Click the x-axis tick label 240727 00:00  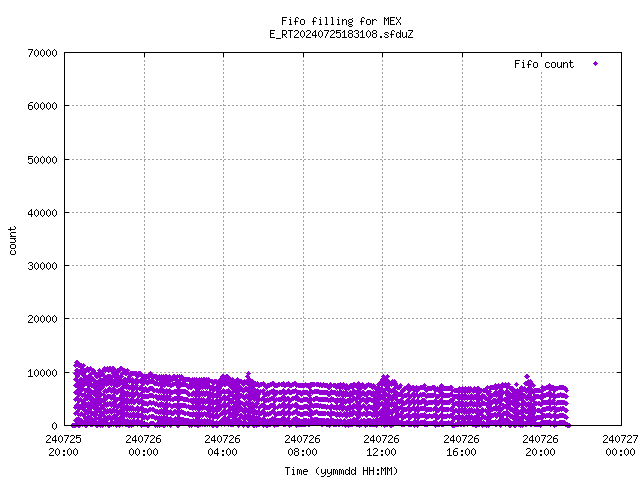tap(620, 446)
